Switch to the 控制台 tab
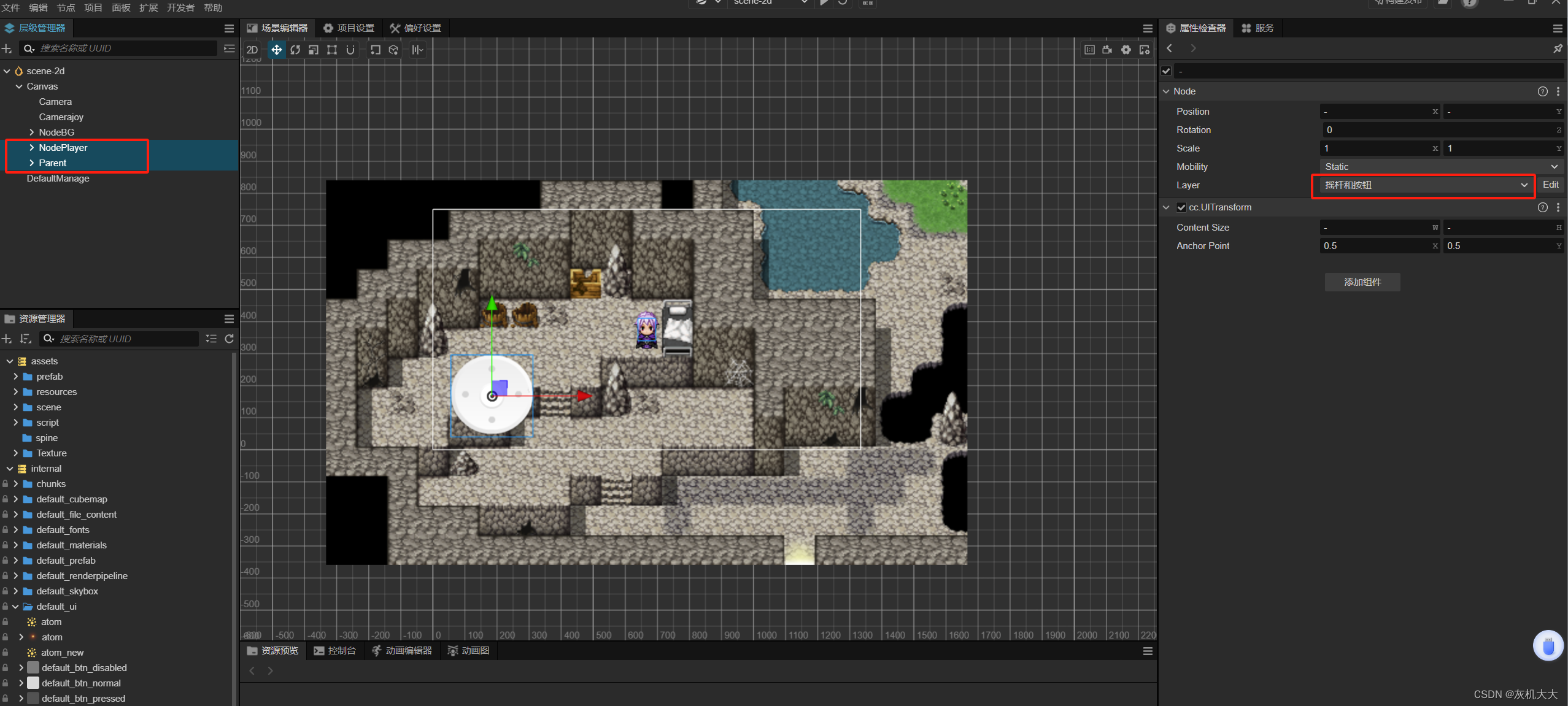The height and width of the screenshot is (706, 1568). [x=335, y=651]
